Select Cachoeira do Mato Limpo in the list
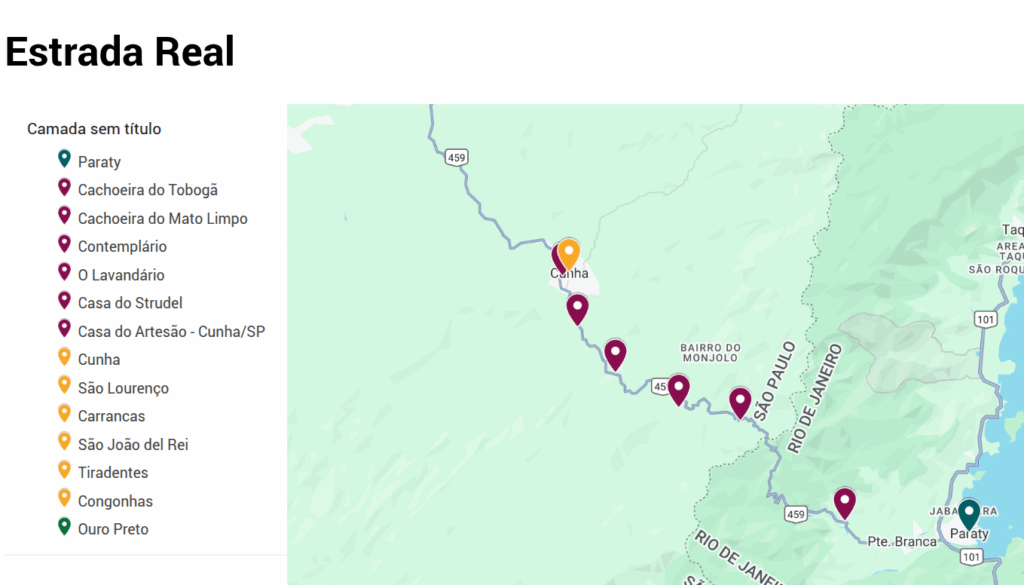The width and height of the screenshot is (1024, 585). coord(163,218)
